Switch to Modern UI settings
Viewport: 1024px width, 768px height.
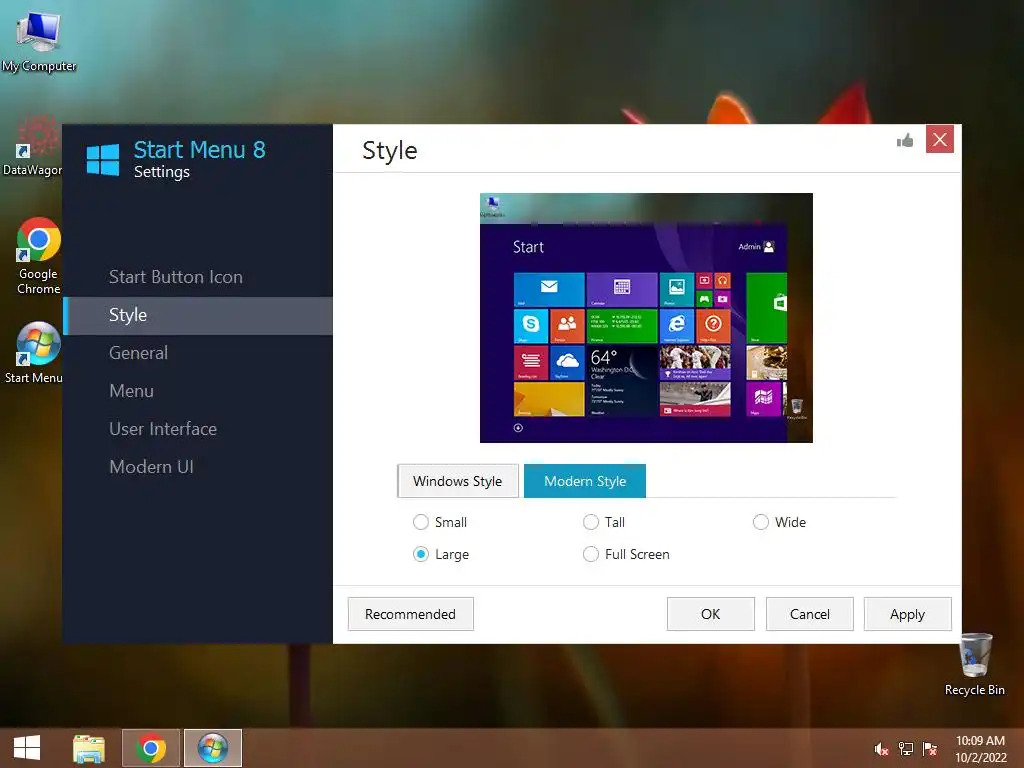pyautogui.click(x=151, y=466)
